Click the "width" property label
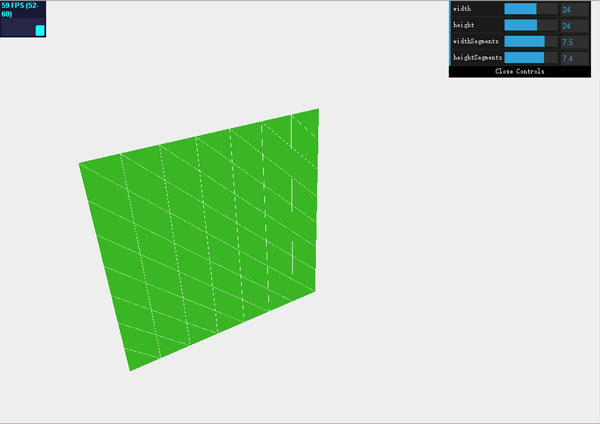This screenshot has height=424, width=600. 463,9
